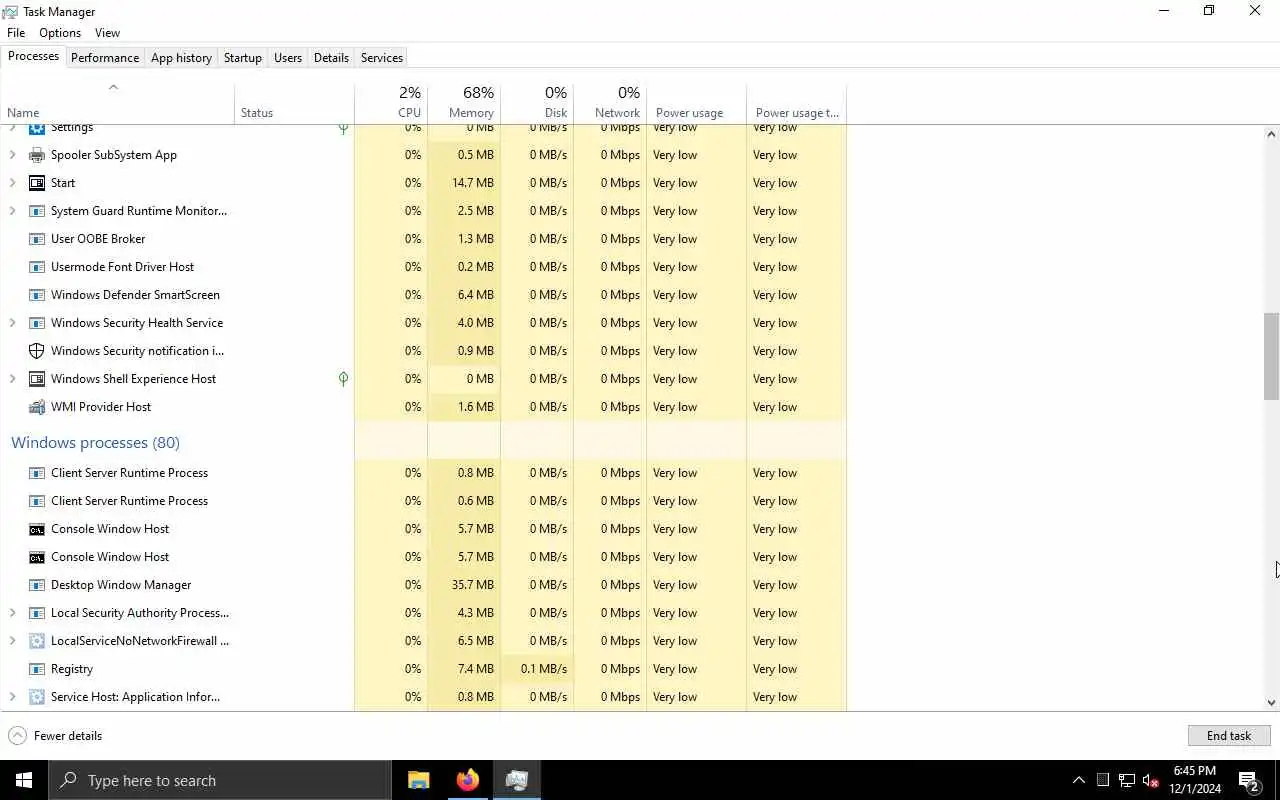Select the Desktop Window Manager 35.7 MB cell
The height and width of the screenshot is (800, 1280).
click(464, 585)
